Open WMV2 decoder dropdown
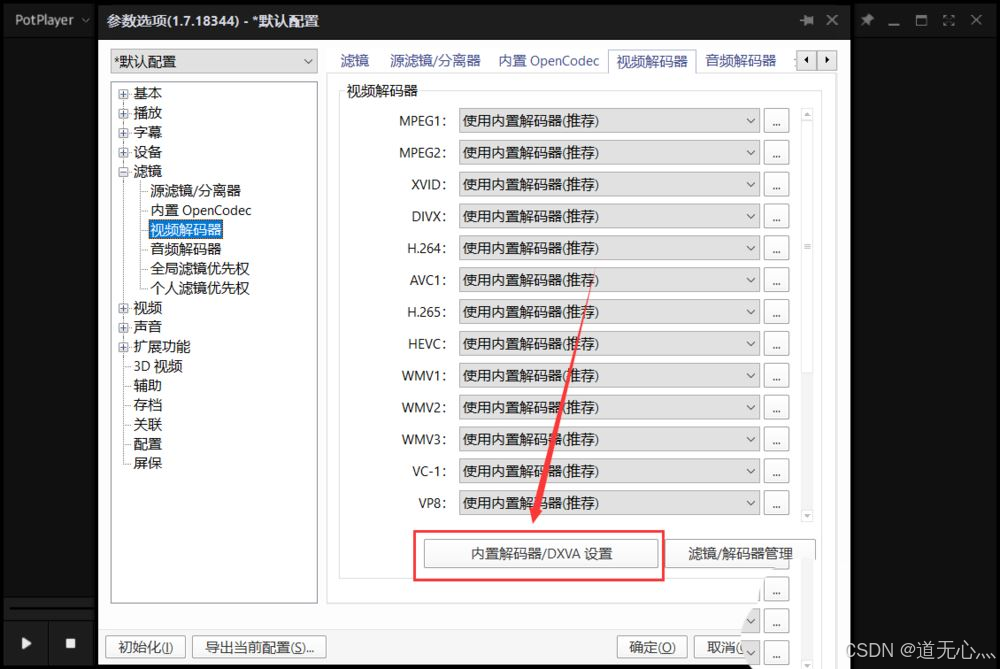 pos(609,408)
